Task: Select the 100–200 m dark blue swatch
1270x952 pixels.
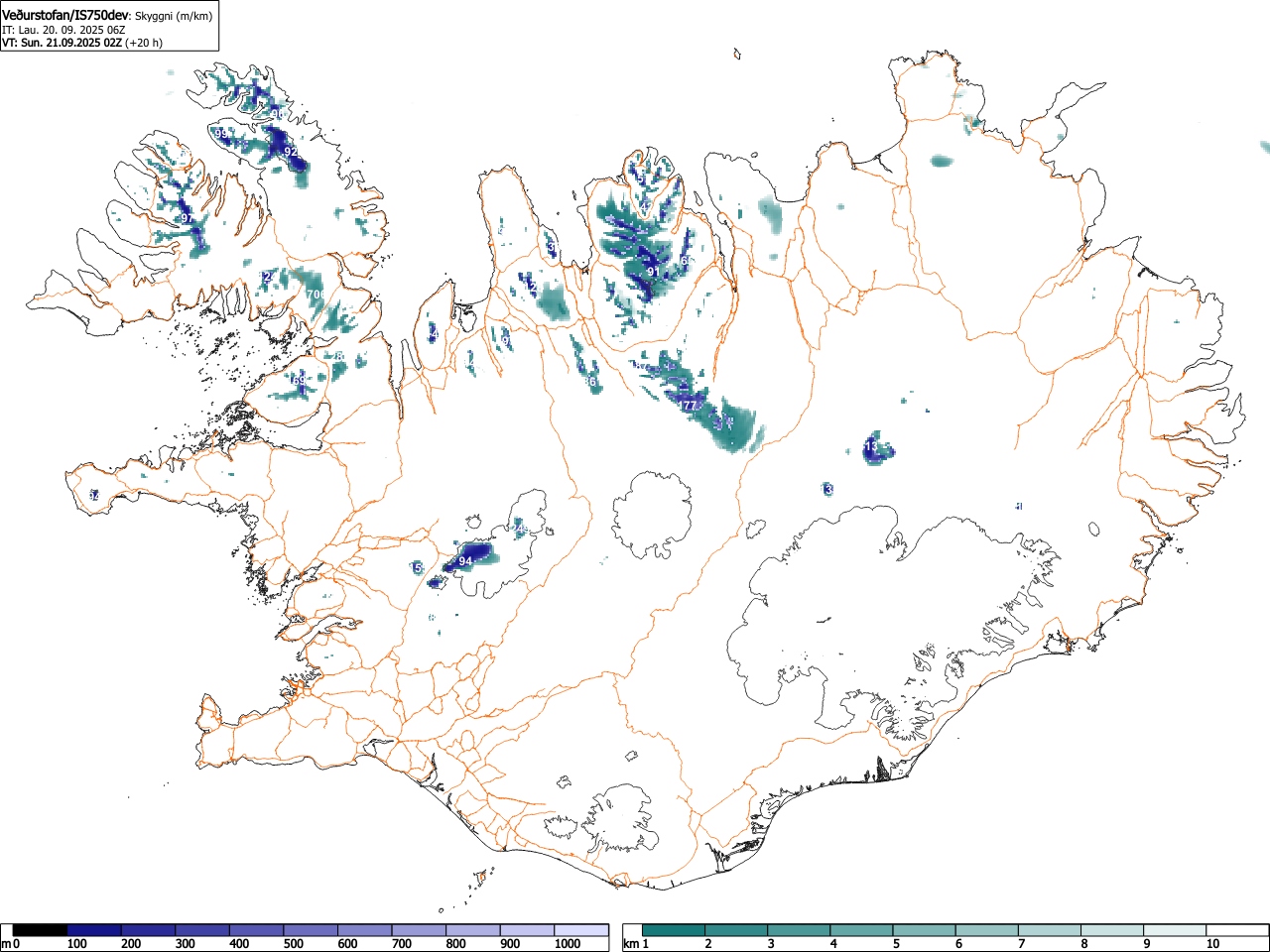Action: click(94, 930)
